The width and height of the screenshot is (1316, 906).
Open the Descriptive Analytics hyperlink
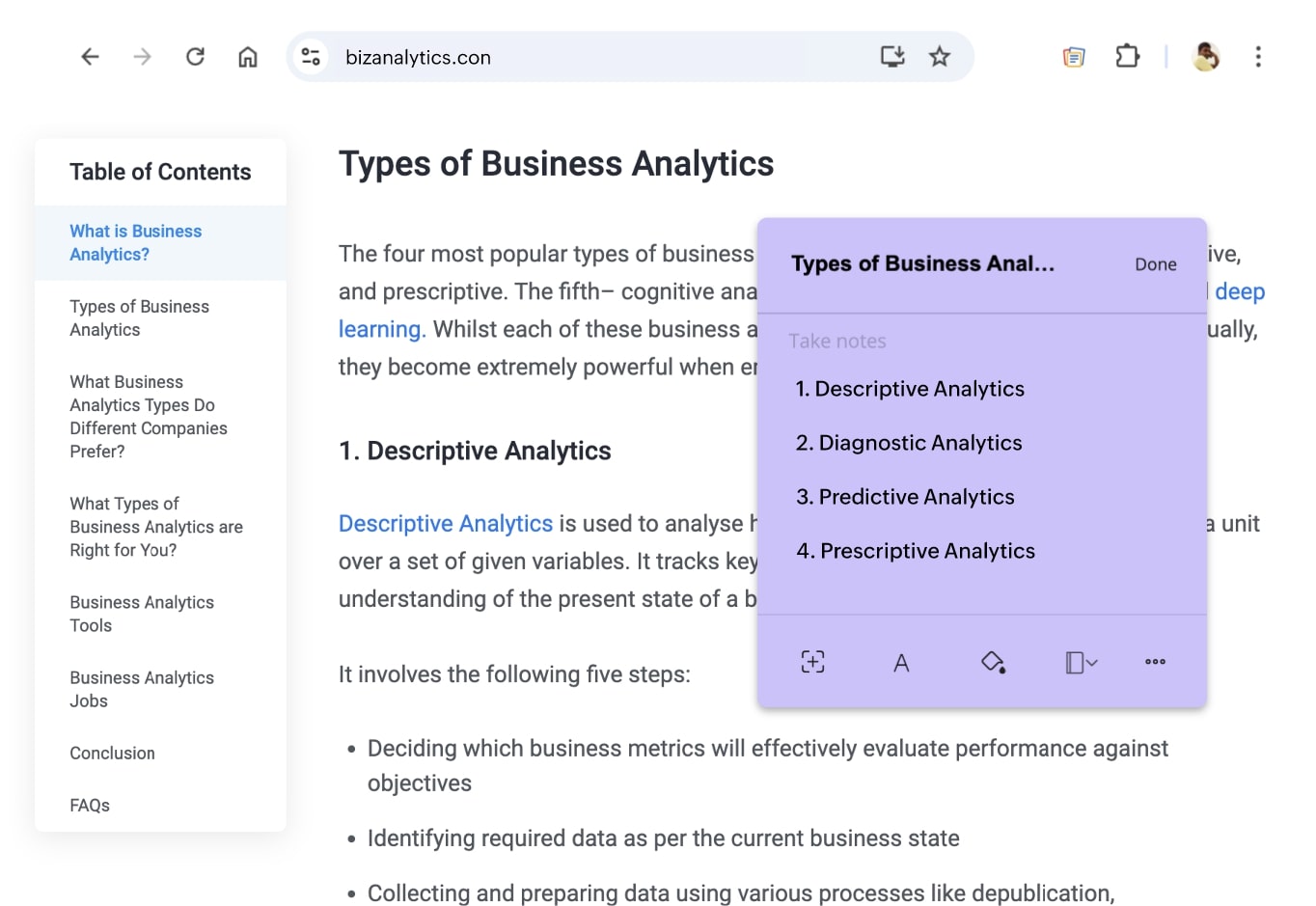[x=445, y=524]
